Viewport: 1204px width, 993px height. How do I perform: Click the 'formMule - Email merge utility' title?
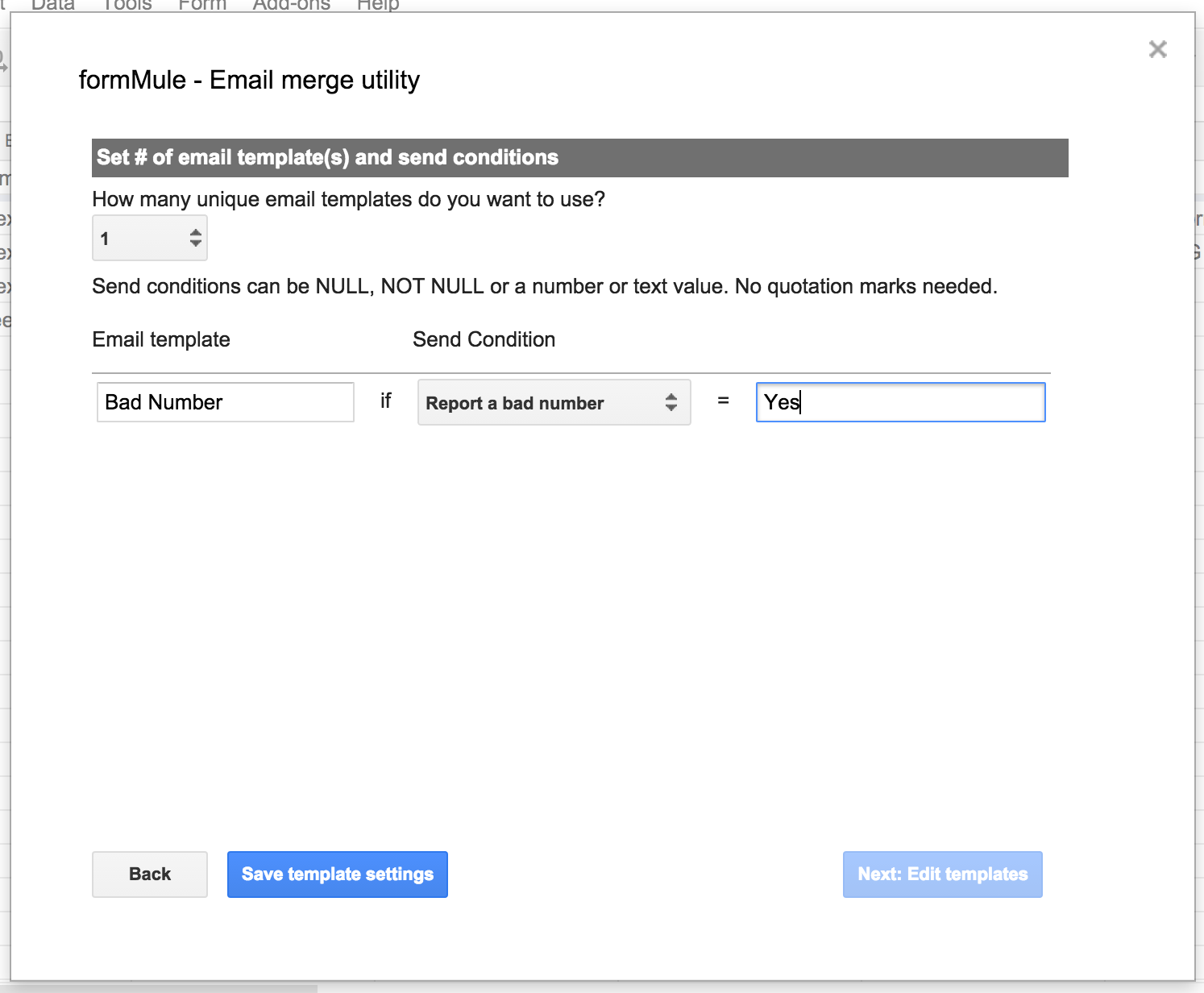coord(249,81)
